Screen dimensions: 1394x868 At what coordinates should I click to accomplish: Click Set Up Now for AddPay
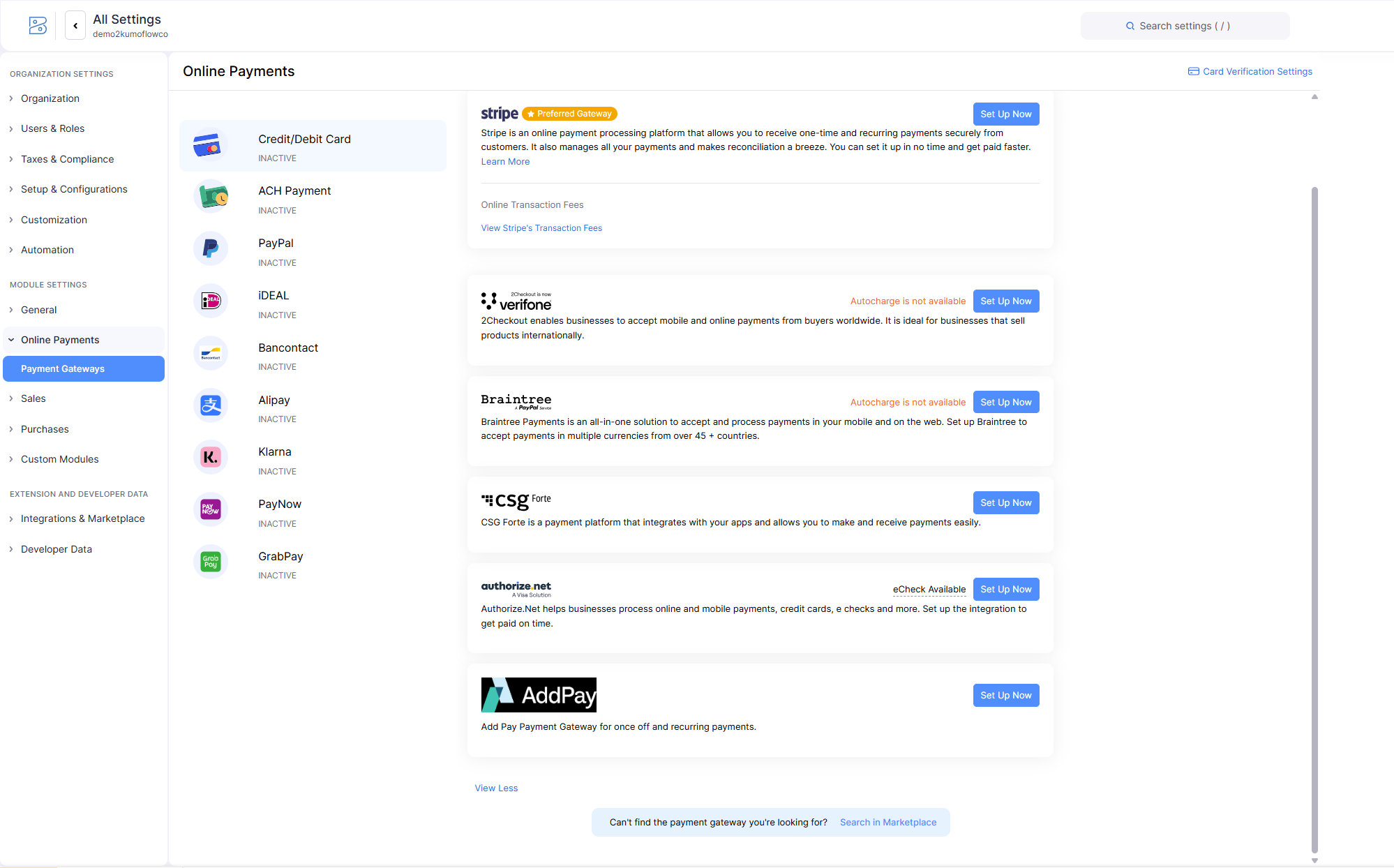pyautogui.click(x=1005, y=696)
